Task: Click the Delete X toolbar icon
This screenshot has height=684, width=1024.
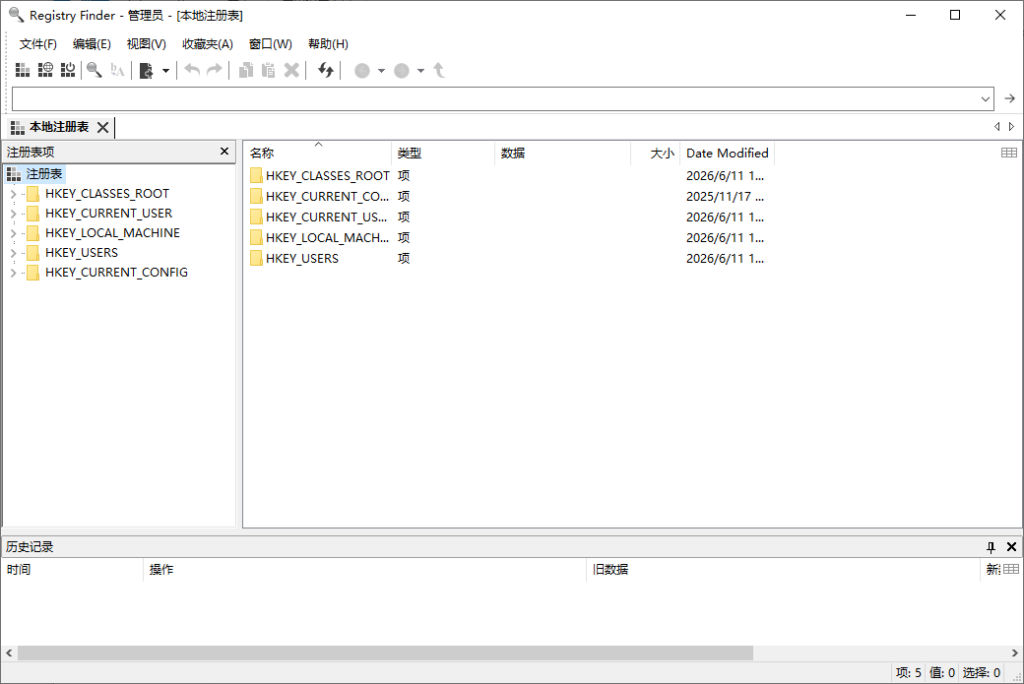Action: 292,70
